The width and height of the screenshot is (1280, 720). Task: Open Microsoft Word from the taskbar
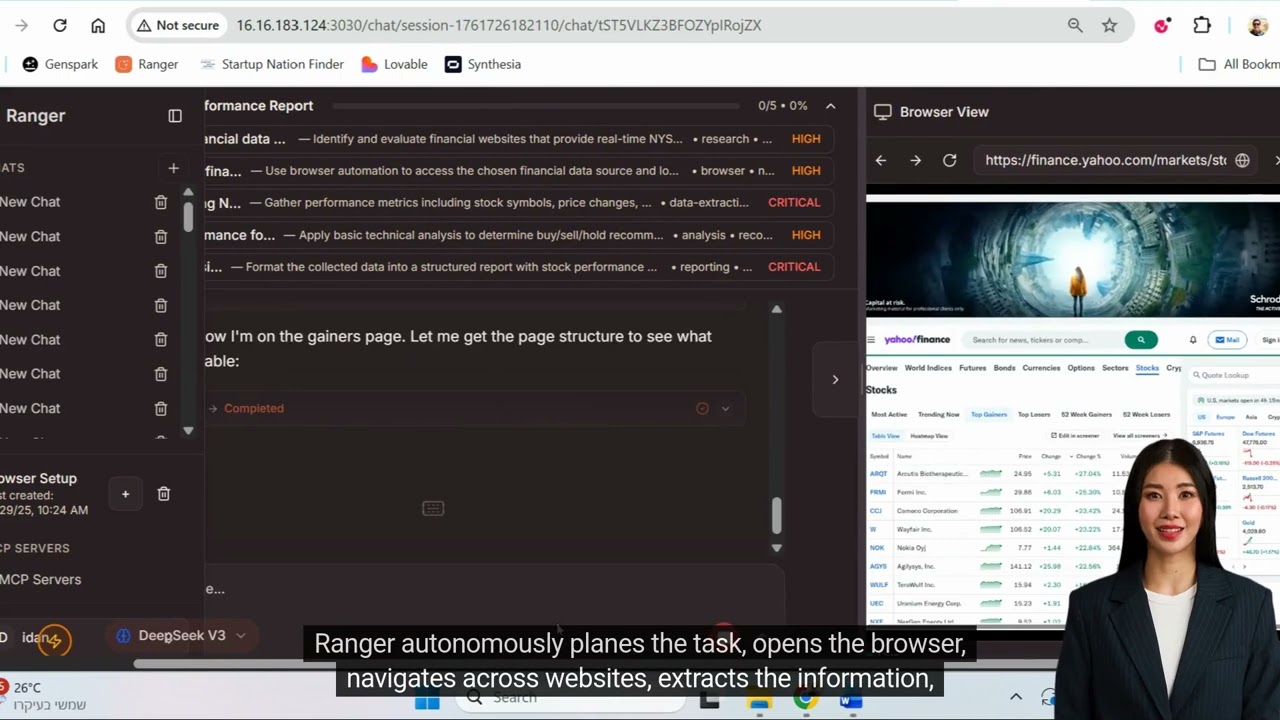pyautogui.click(x=851, y=700)
